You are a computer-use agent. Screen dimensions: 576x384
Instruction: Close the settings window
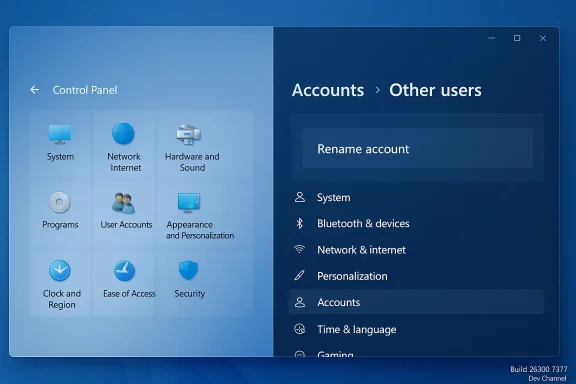pyautogui.click(x=543, y=38)
